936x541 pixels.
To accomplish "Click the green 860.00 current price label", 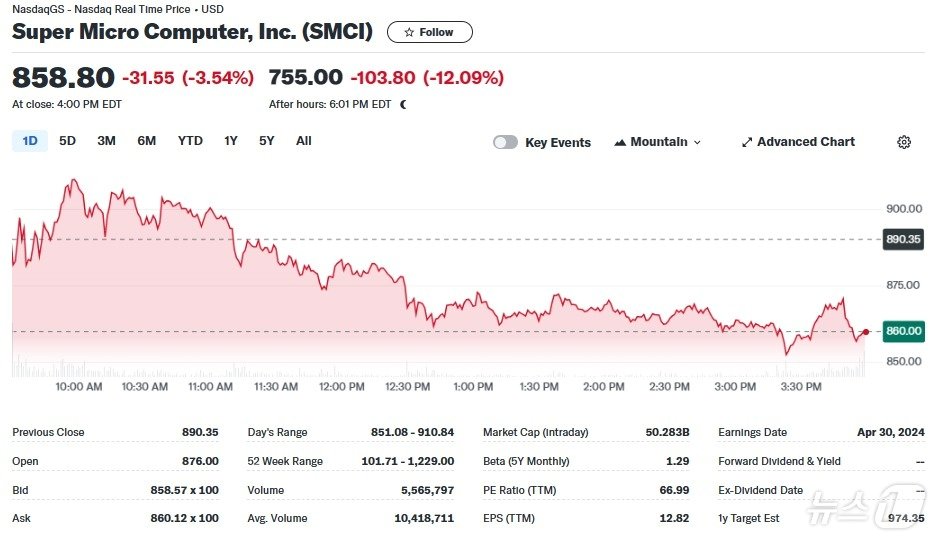I will click(903, 331).
